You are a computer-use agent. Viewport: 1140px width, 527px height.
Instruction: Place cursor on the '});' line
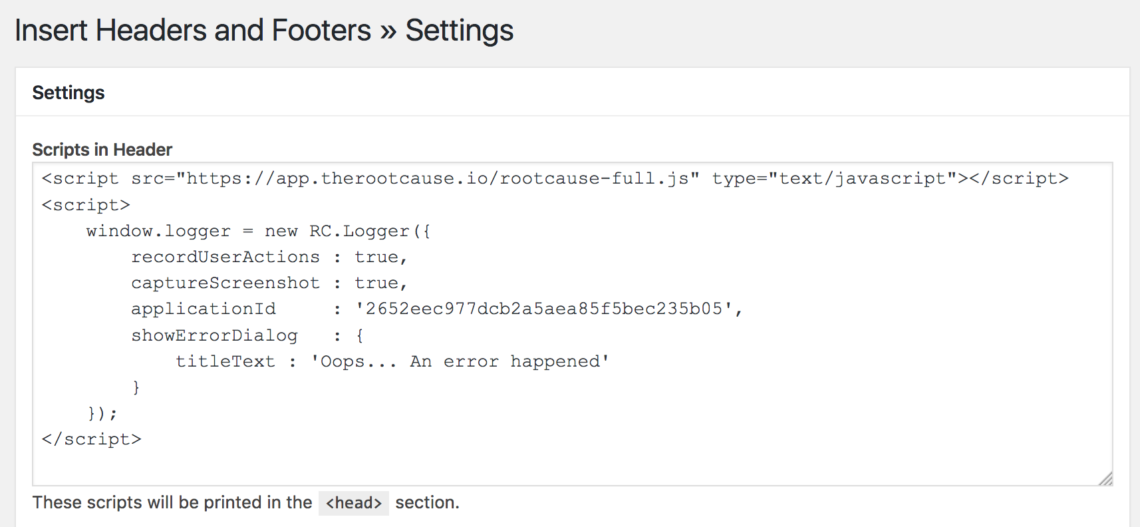coord(103,413)
